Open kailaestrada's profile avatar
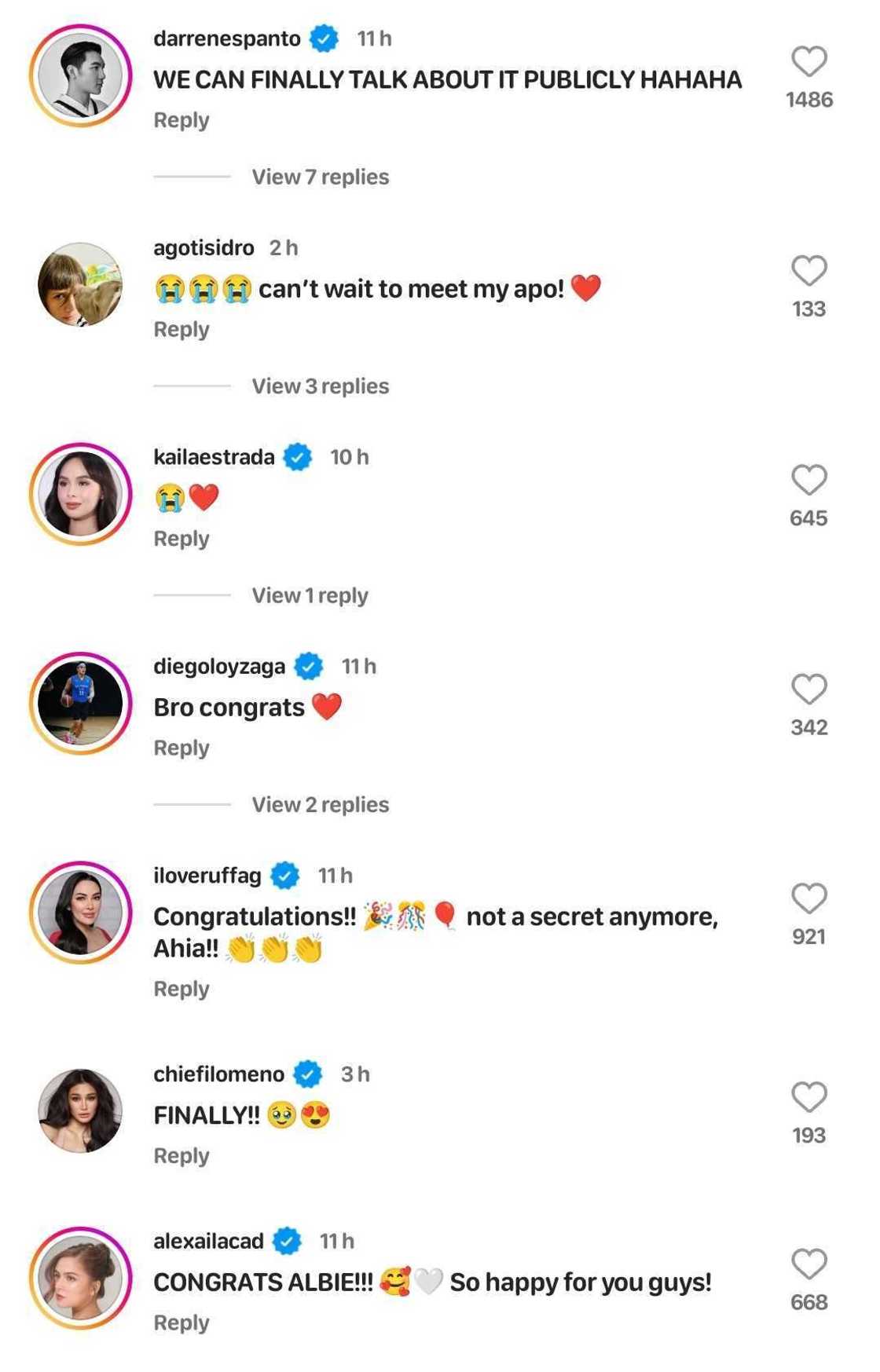Image resolution: width=880 pixels, height=1372 pixels. (81, 494)
